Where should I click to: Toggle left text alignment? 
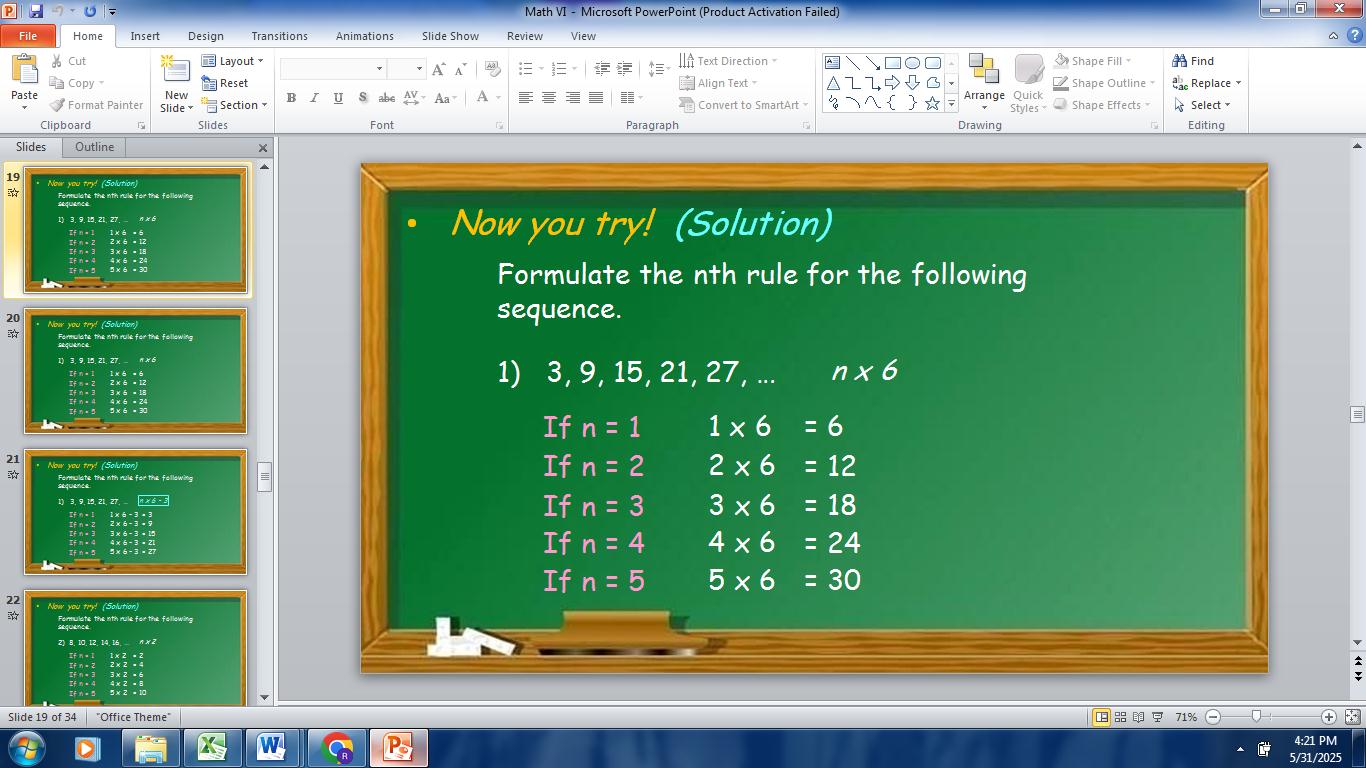point(525,98)
